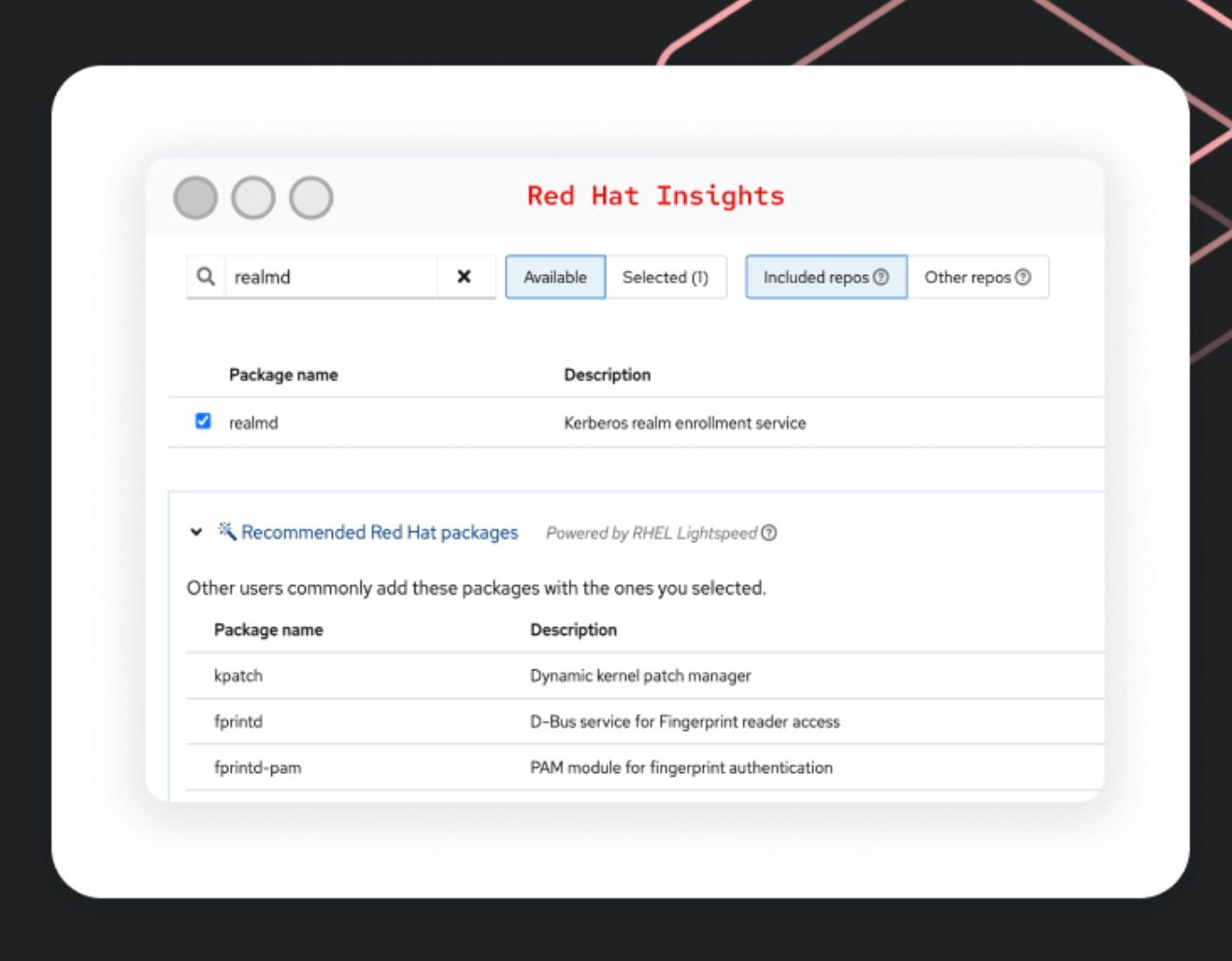Click Description header in recommended table
This screenshot has height=961, width=1232.
574,630
